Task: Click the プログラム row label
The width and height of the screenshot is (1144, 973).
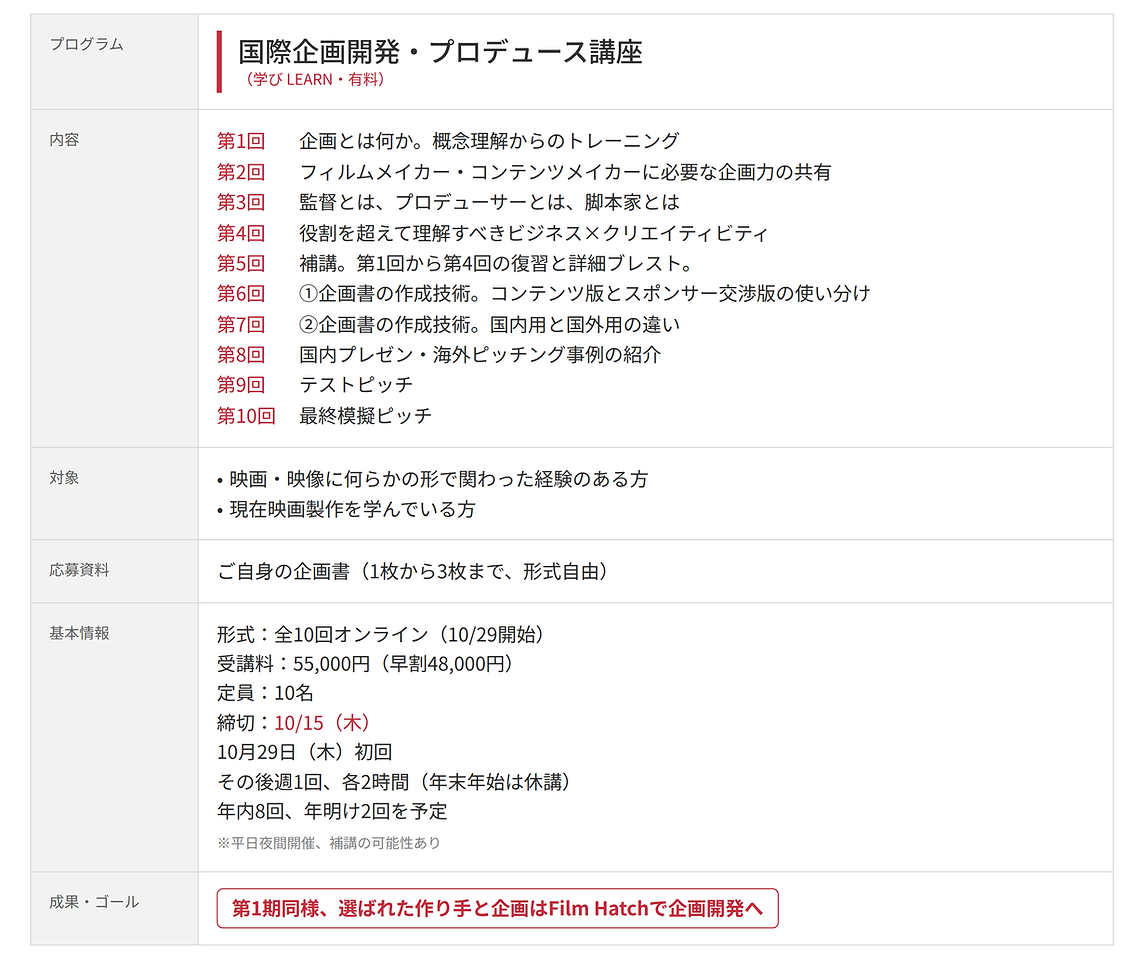Action: coord(86,44)
